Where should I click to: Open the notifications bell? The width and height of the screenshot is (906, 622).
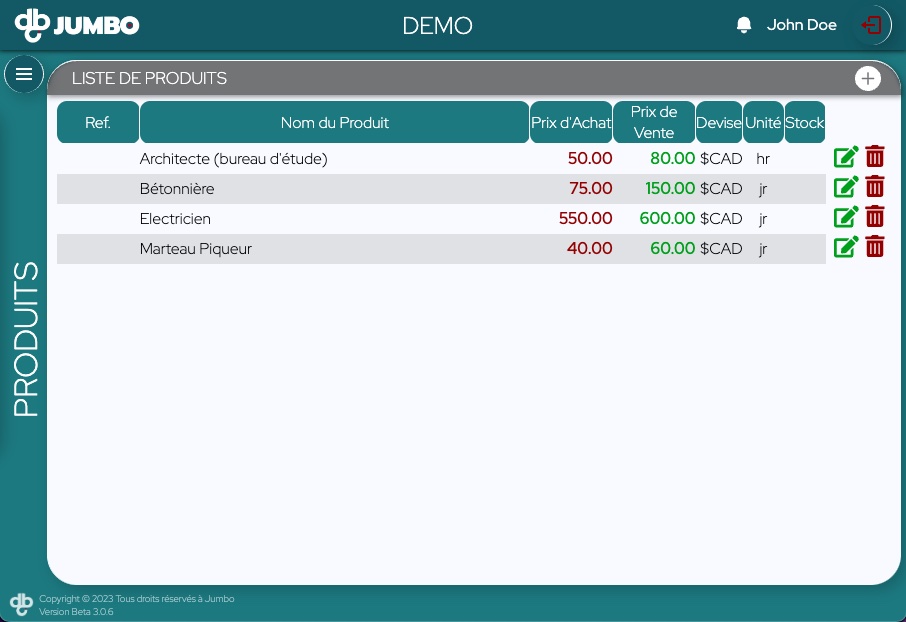click(744, 24)
